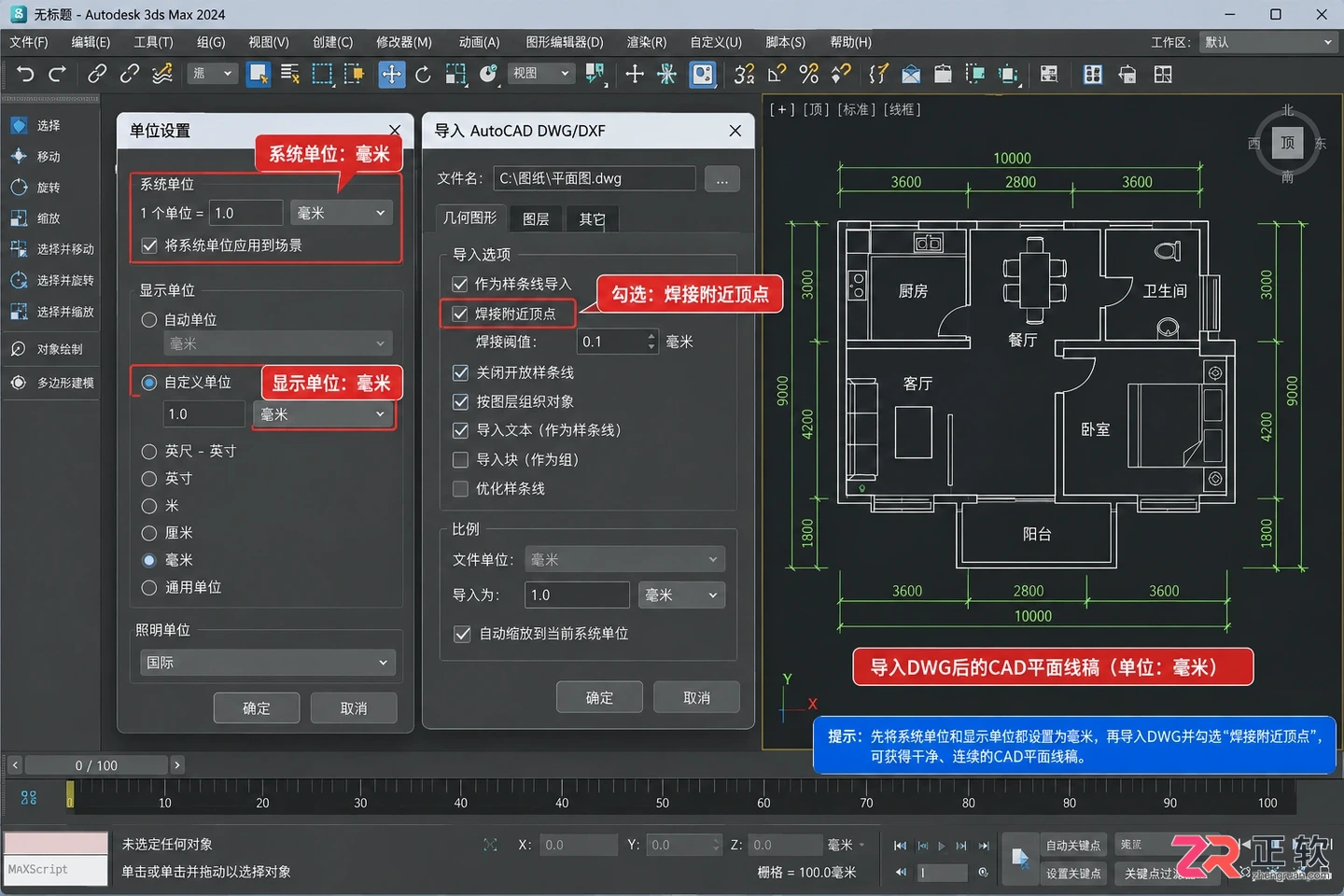This screenshot has width=1344, height=896.
Task: Toggle the Angle Snap icon
Action: (x=777, y=74)
